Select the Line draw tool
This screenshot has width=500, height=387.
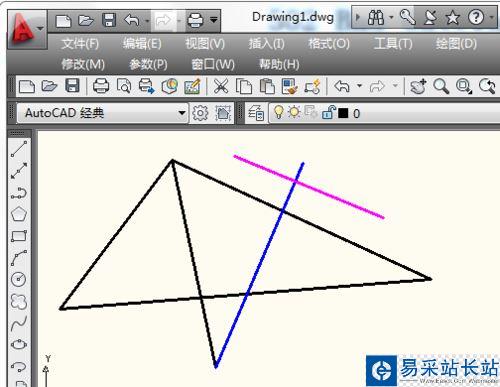(19, 149)
